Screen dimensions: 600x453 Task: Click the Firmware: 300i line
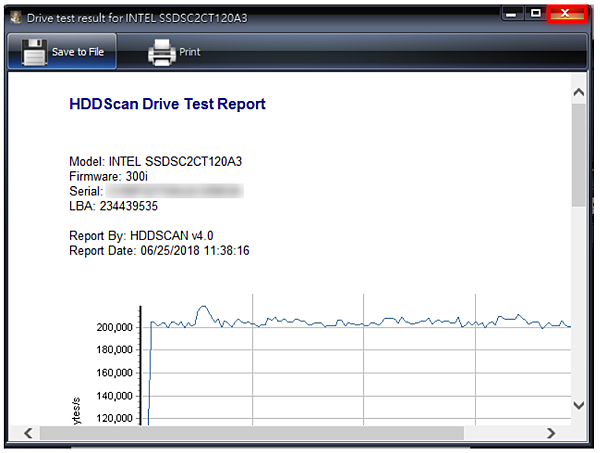point(108,176)
